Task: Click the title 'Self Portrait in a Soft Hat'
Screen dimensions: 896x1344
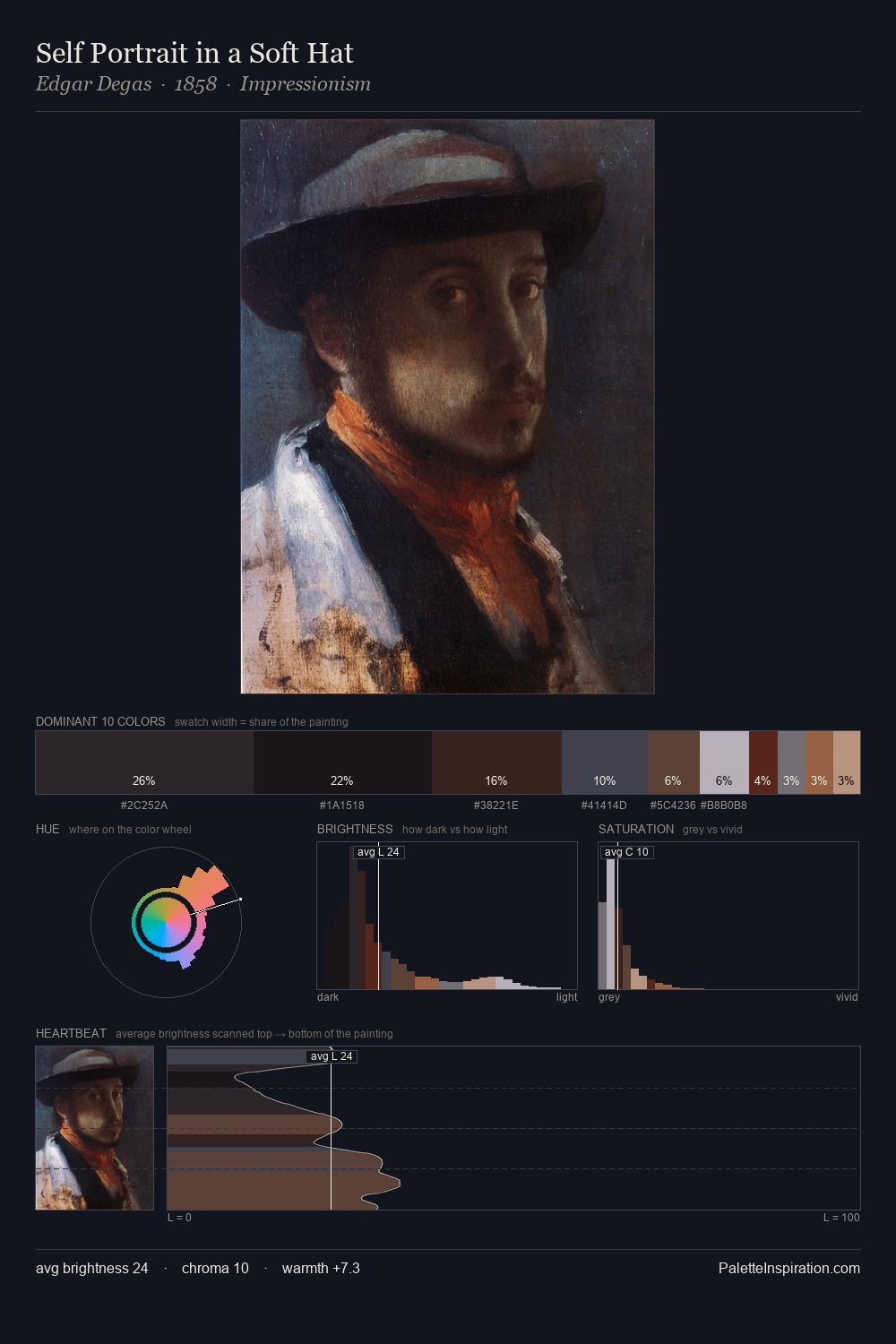Action: point(194,53)
